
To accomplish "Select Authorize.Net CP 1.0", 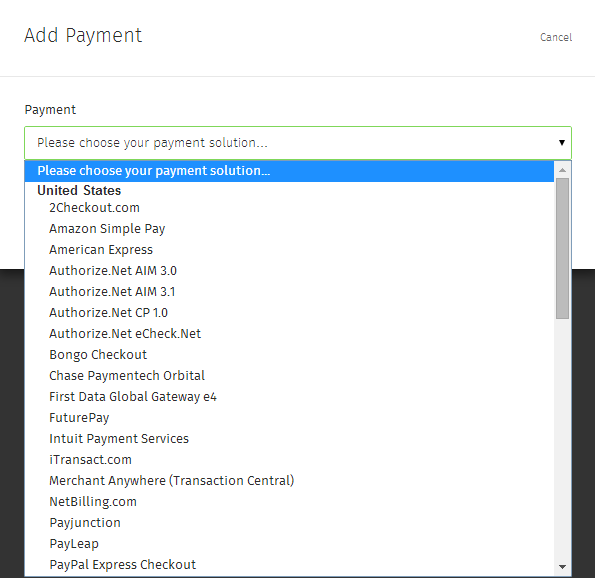I will 289,313.
